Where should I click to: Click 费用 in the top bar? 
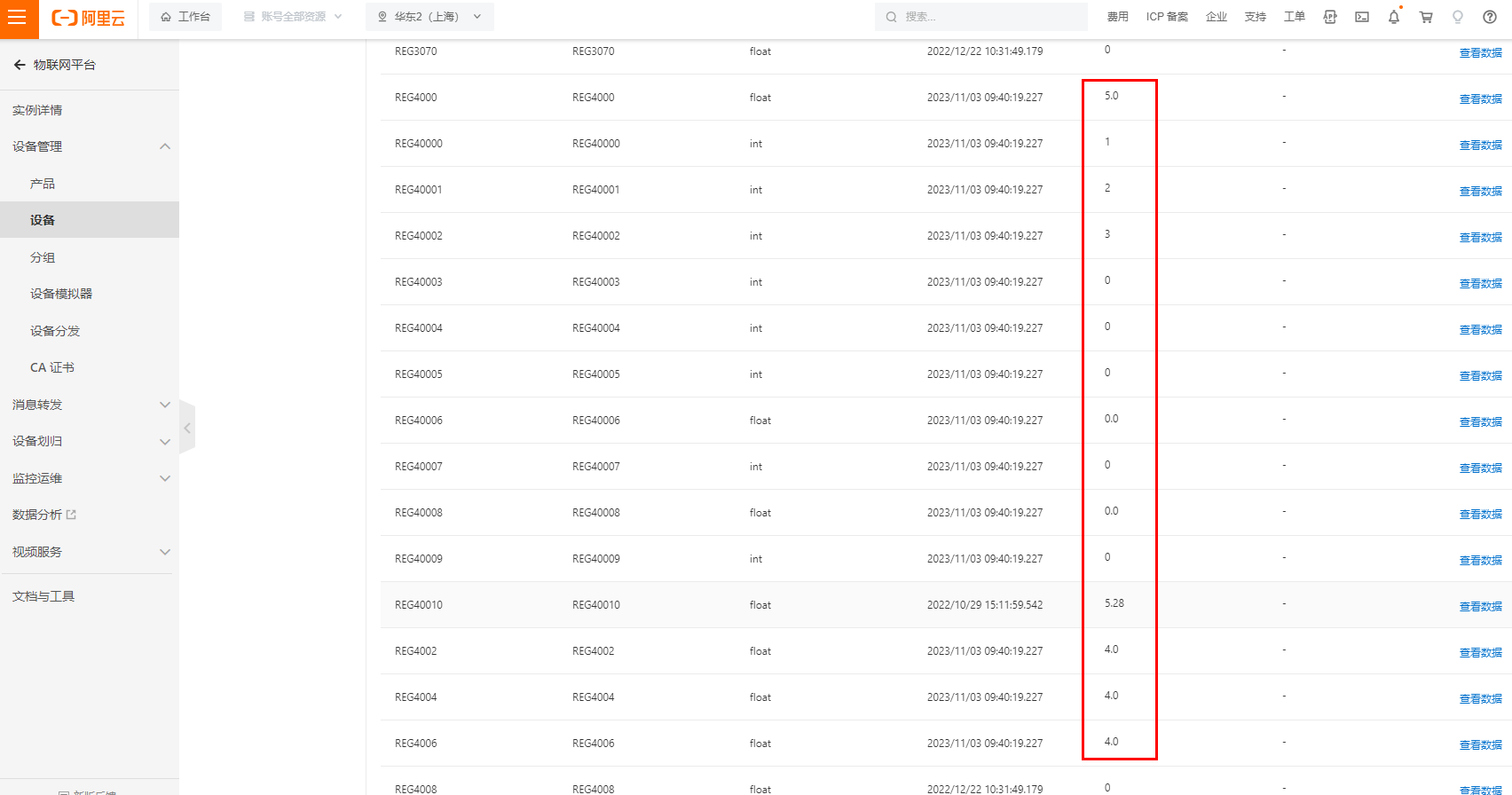[1118, 17]
